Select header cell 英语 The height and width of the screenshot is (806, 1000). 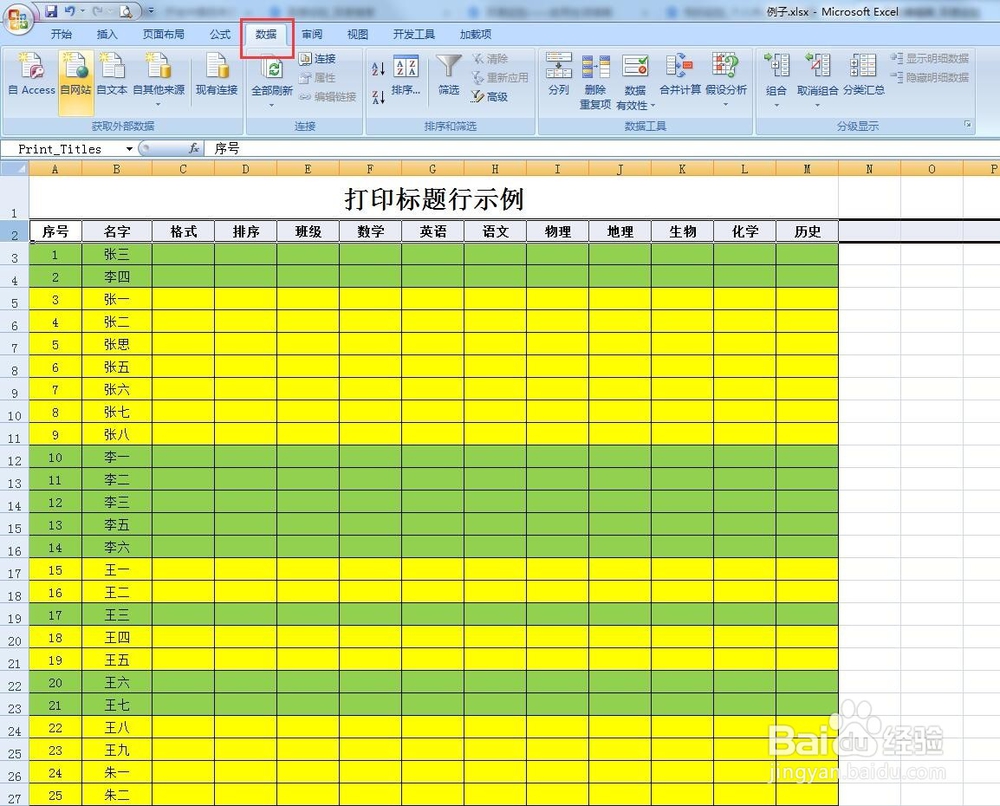point(433,231)
